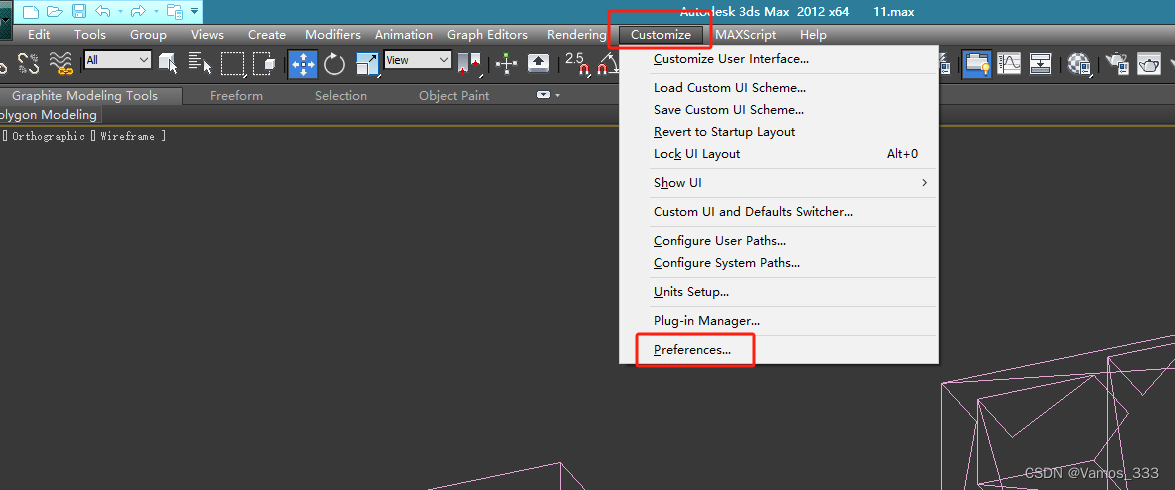The height and width of the screenshot is (490, 1175).
Task: Open the Redo history dropdown arrow
Action: [x=155, y=12]
